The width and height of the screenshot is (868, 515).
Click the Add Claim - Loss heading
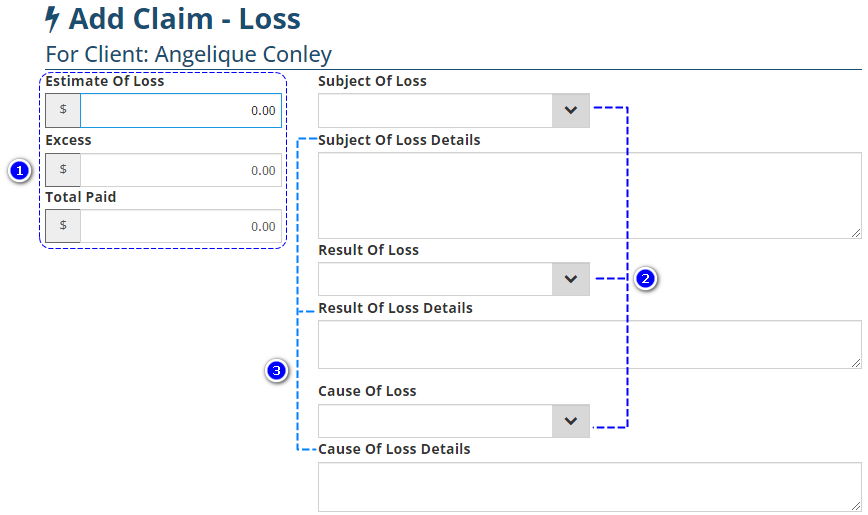[184, 19]
